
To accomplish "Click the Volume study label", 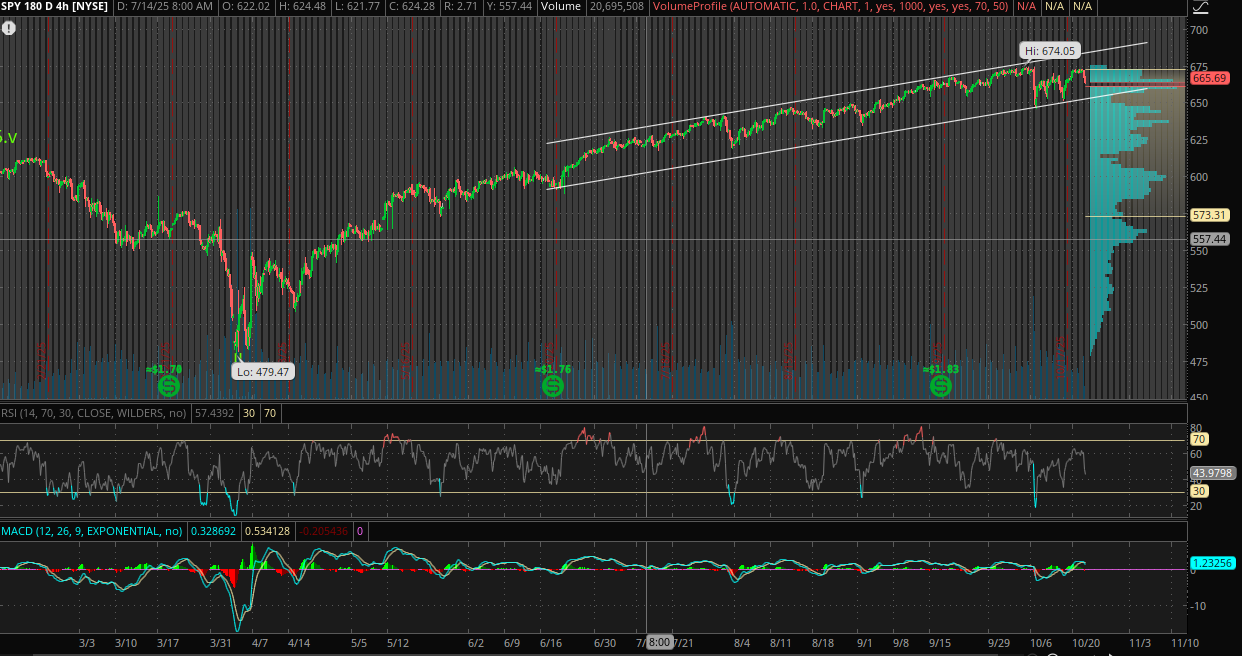I will click(564, 7).
